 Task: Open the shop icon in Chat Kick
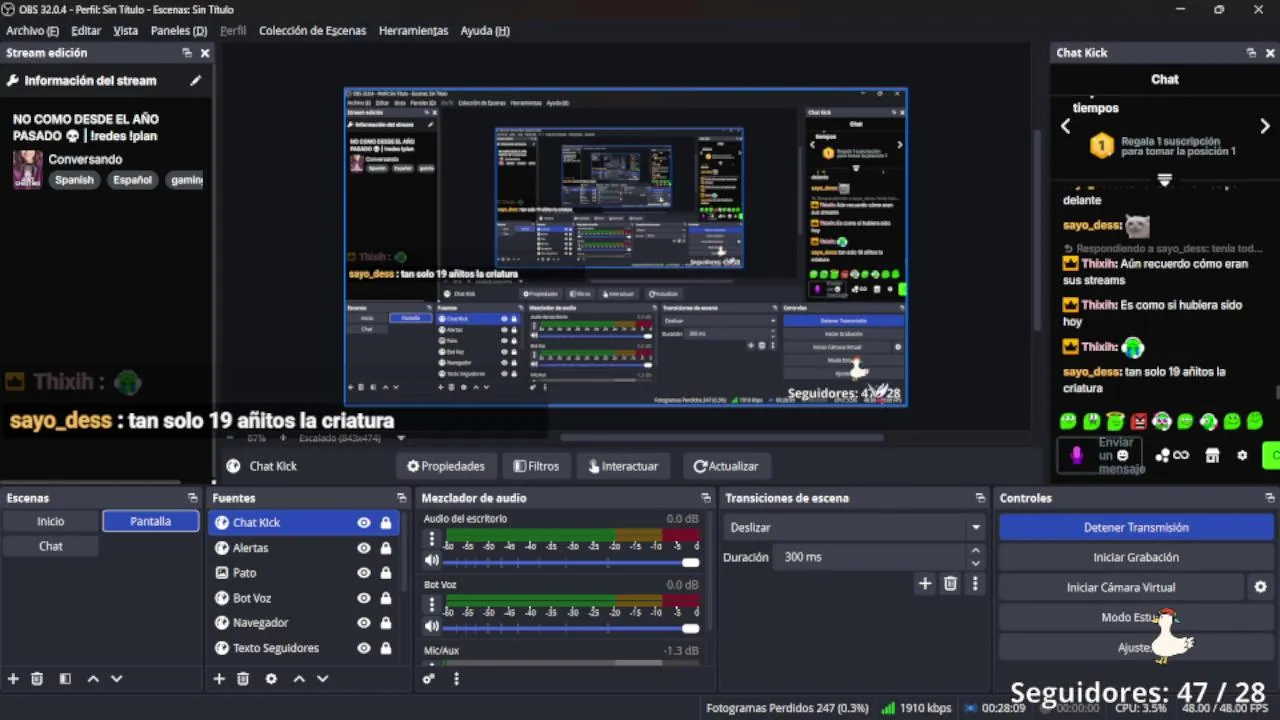1212,455
